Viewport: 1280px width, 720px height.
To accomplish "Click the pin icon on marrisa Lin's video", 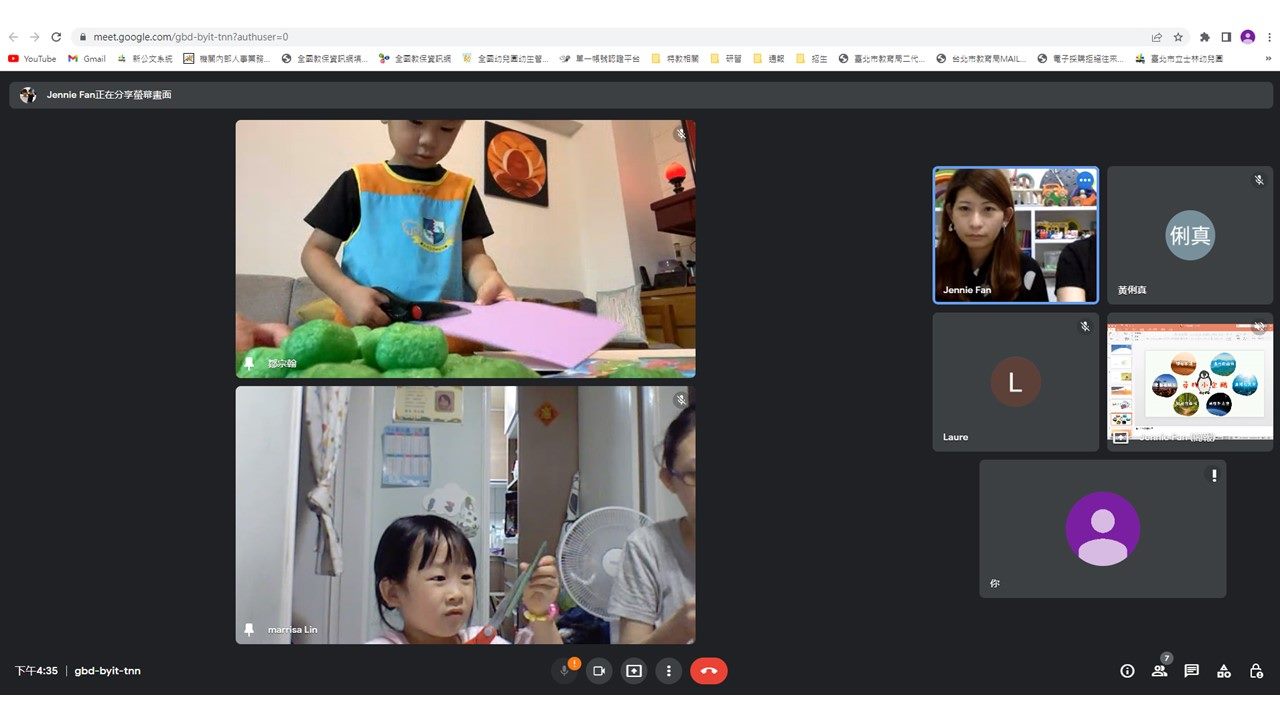I will click(249, 630).
